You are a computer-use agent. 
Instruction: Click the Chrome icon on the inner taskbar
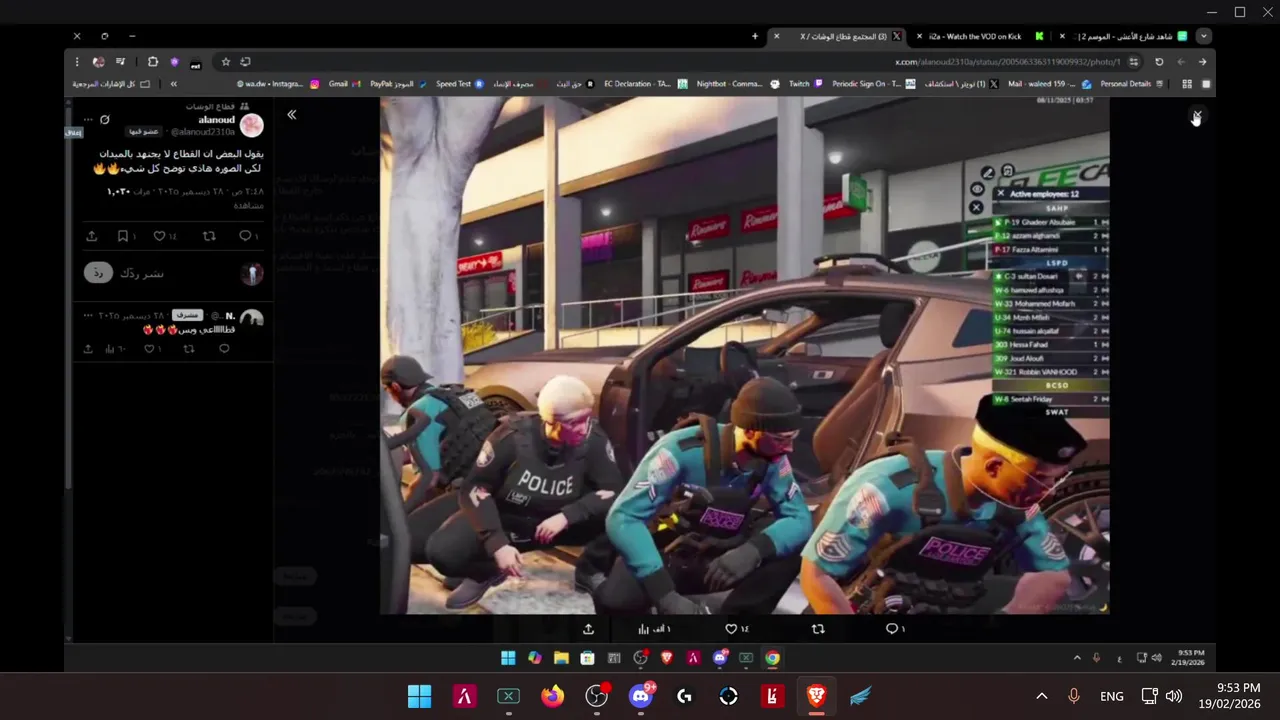coord(772,658)
